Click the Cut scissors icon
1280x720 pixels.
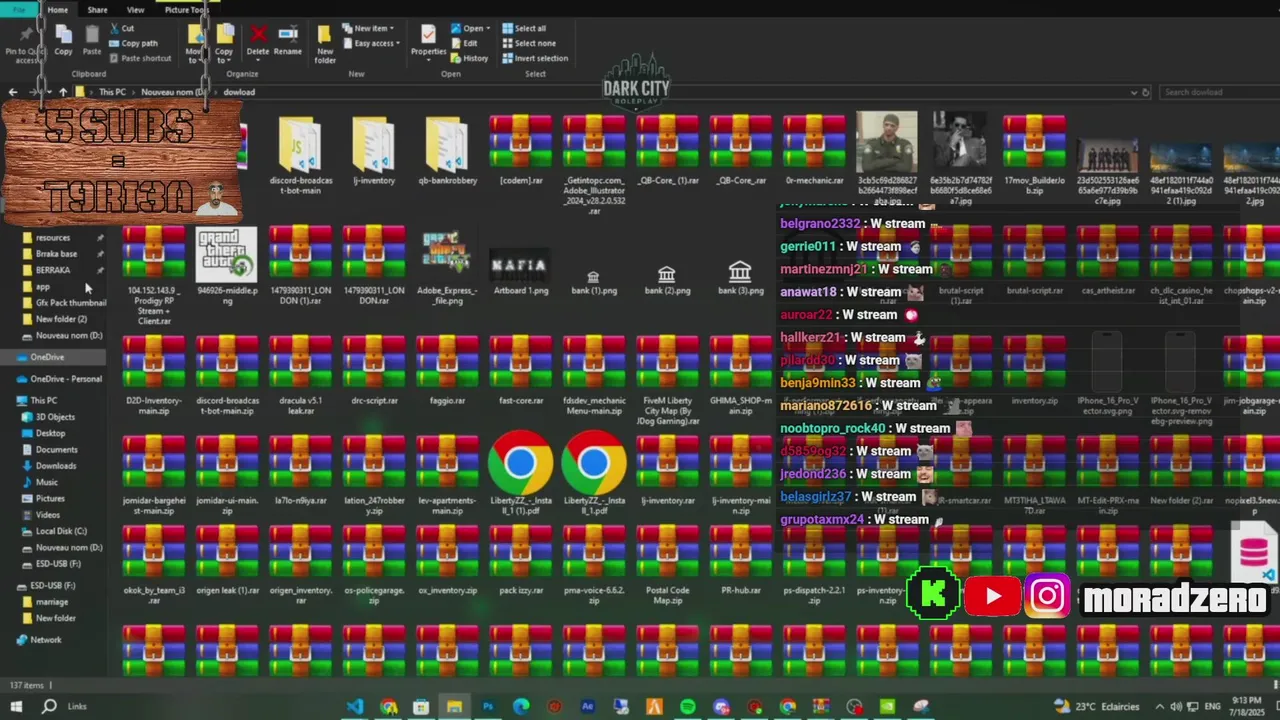(x=114, y=29)
